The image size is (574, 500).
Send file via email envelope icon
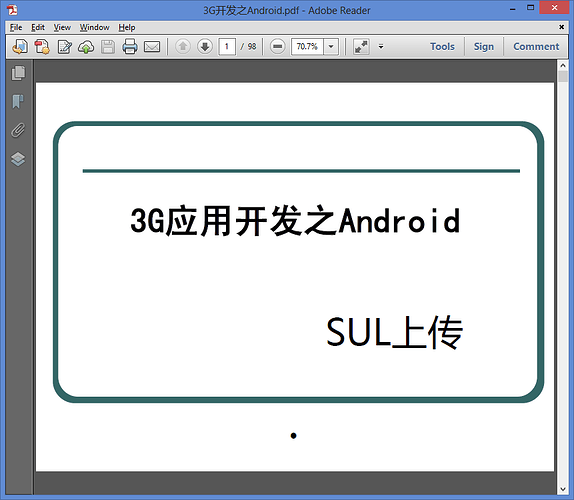[x=152, y=47]
